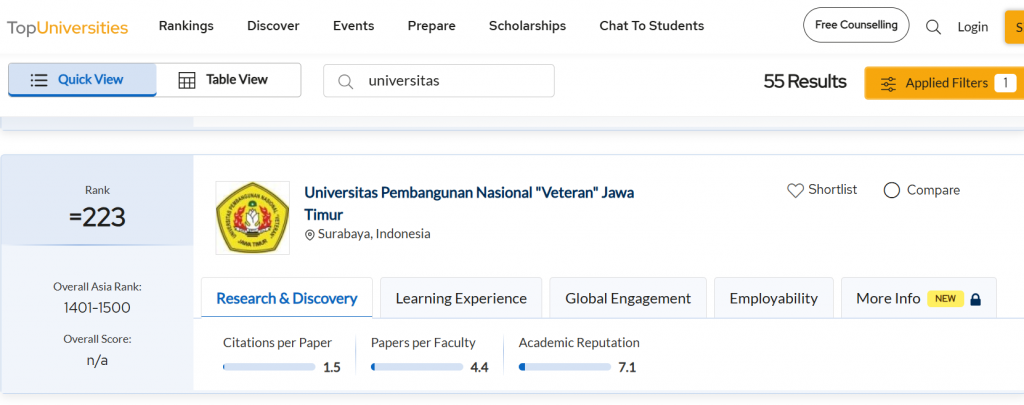
Task: Open the Applied Filters panel
Action: 944,83
